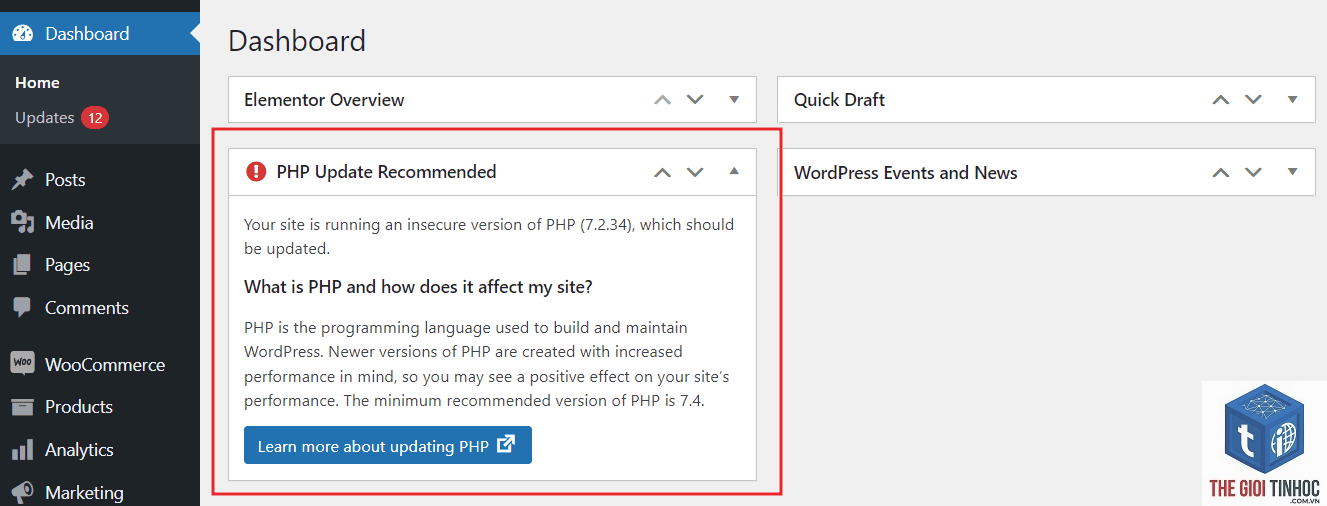
Task: Click the Marketing megaphone icon
Action: pos(22,492)
